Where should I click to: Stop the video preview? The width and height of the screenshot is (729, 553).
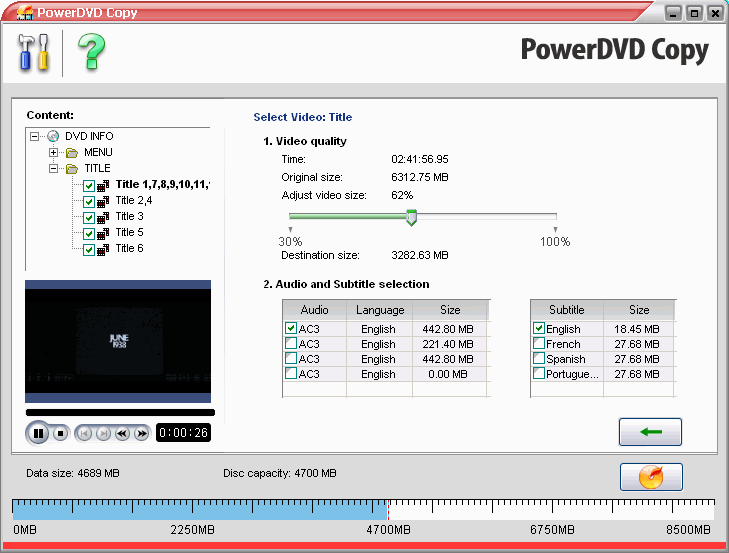point(60,433)
